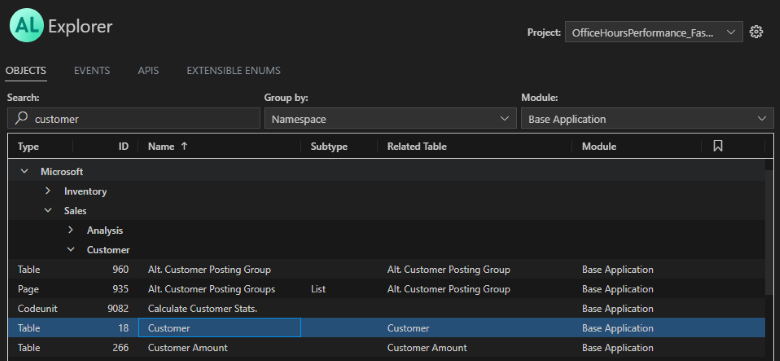Open the APIS tab
The width and height of the screenshot is (780, 361).
pyautogui.click(x=148, y=71)
